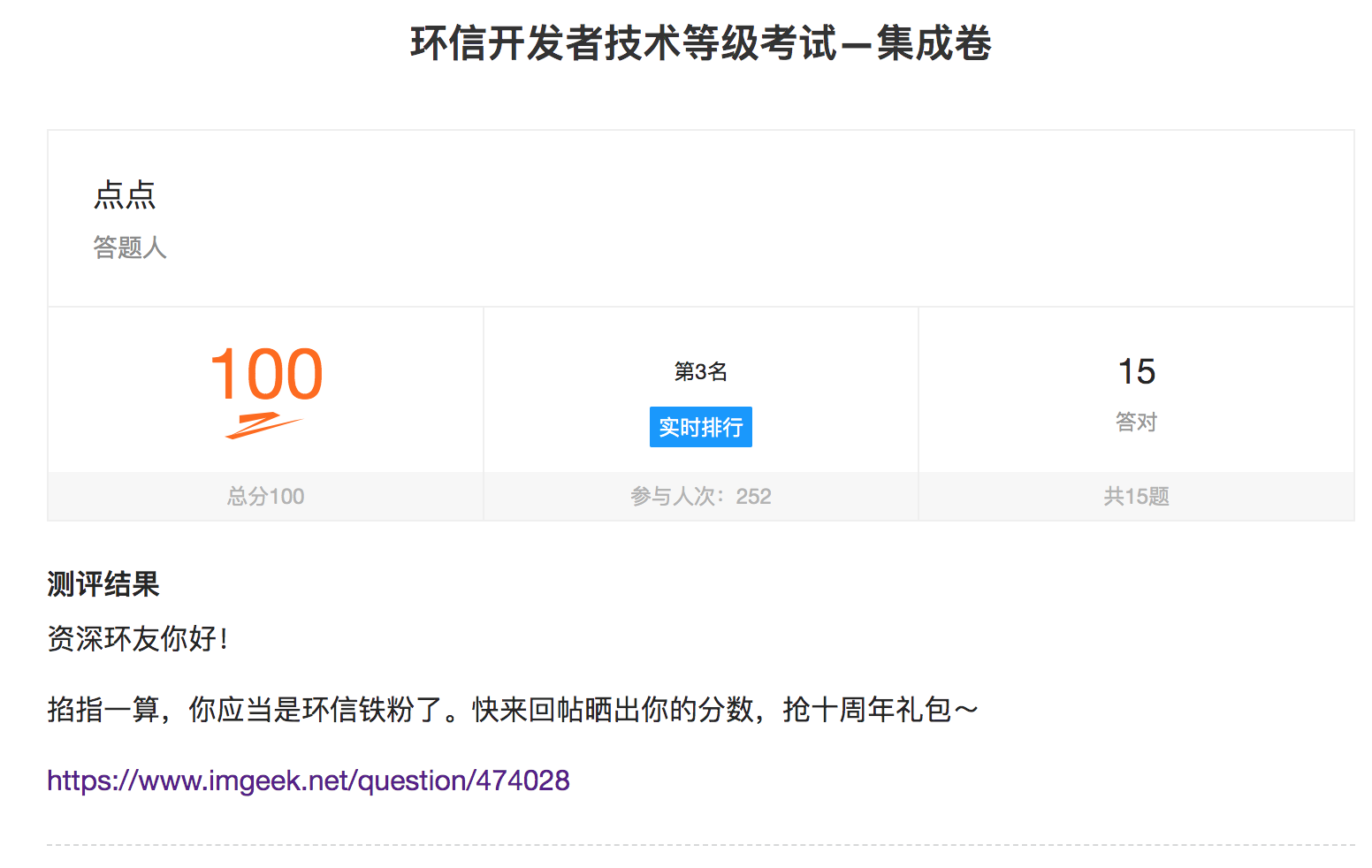Click the greeting text 资深环友你好！
This screenshot has width=1372, height=868.
pos(139,638)
